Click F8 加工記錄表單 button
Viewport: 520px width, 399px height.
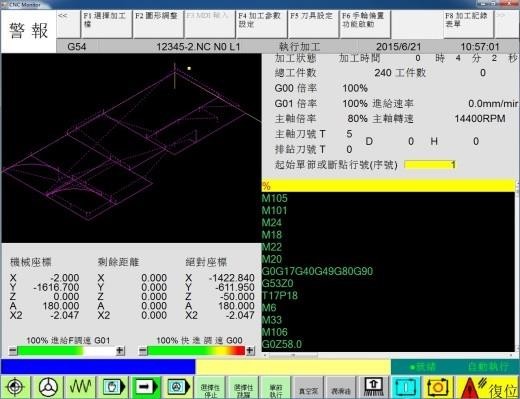468,24
